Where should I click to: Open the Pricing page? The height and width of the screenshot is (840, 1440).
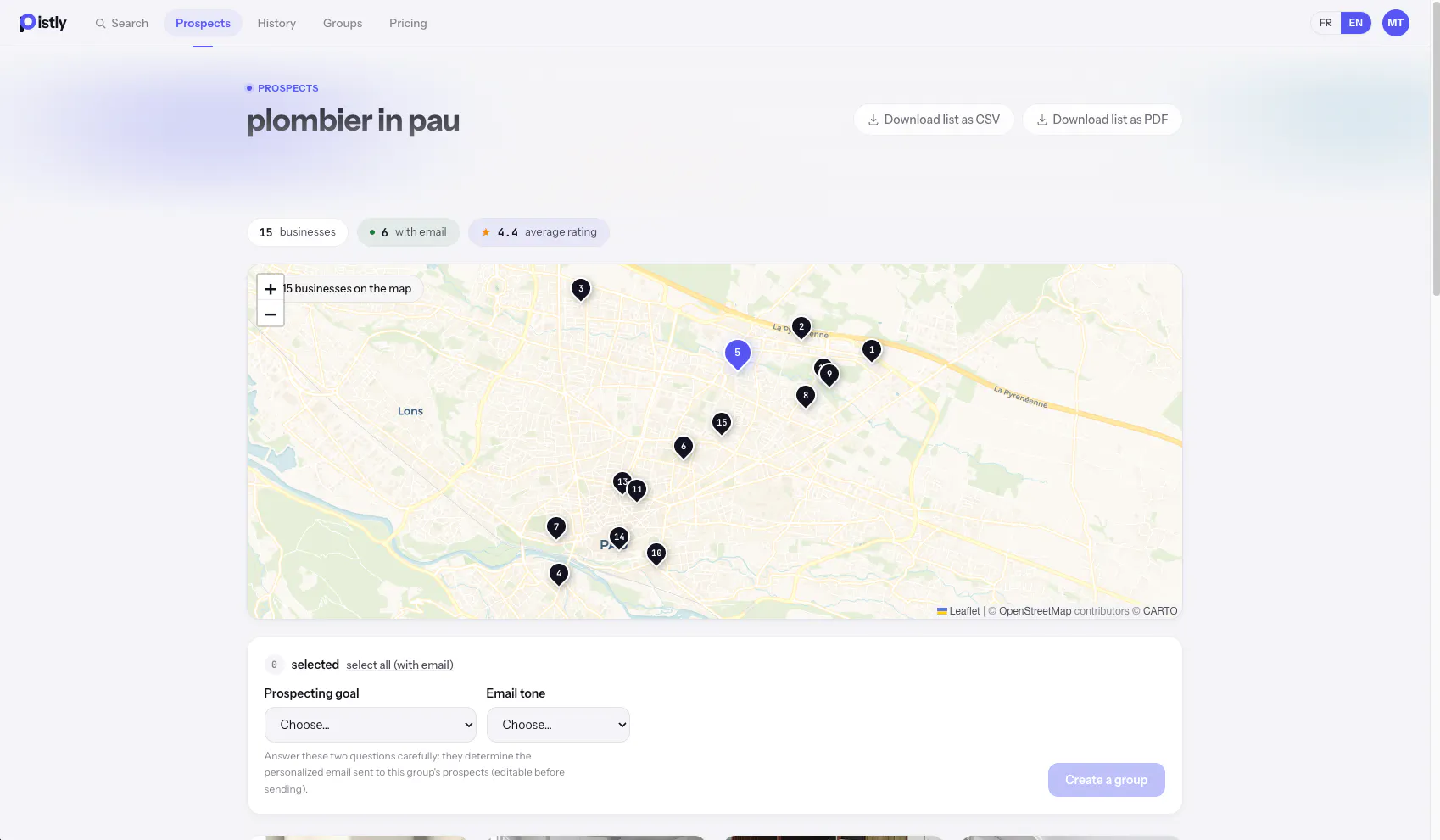408,23
